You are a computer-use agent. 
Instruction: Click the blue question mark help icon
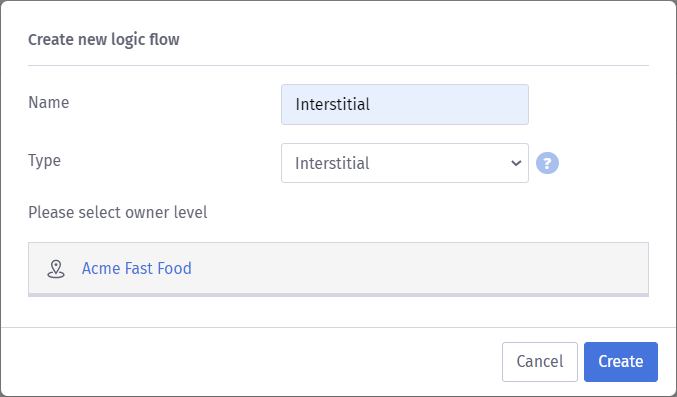click(547, 163)
